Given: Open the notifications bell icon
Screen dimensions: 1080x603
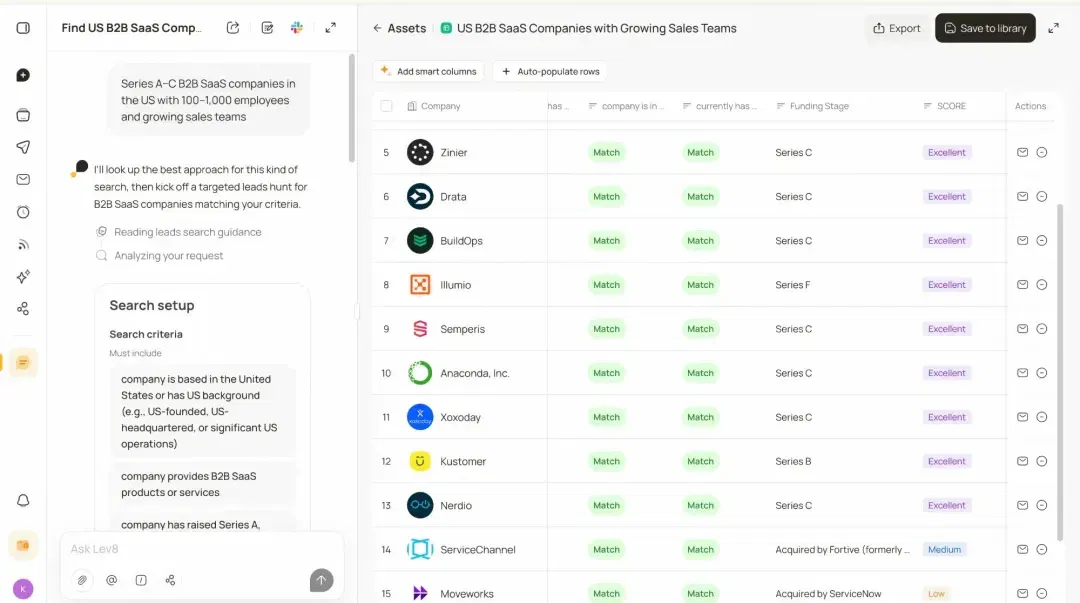Looking at the screenshot, I should [x=23, y=500].
